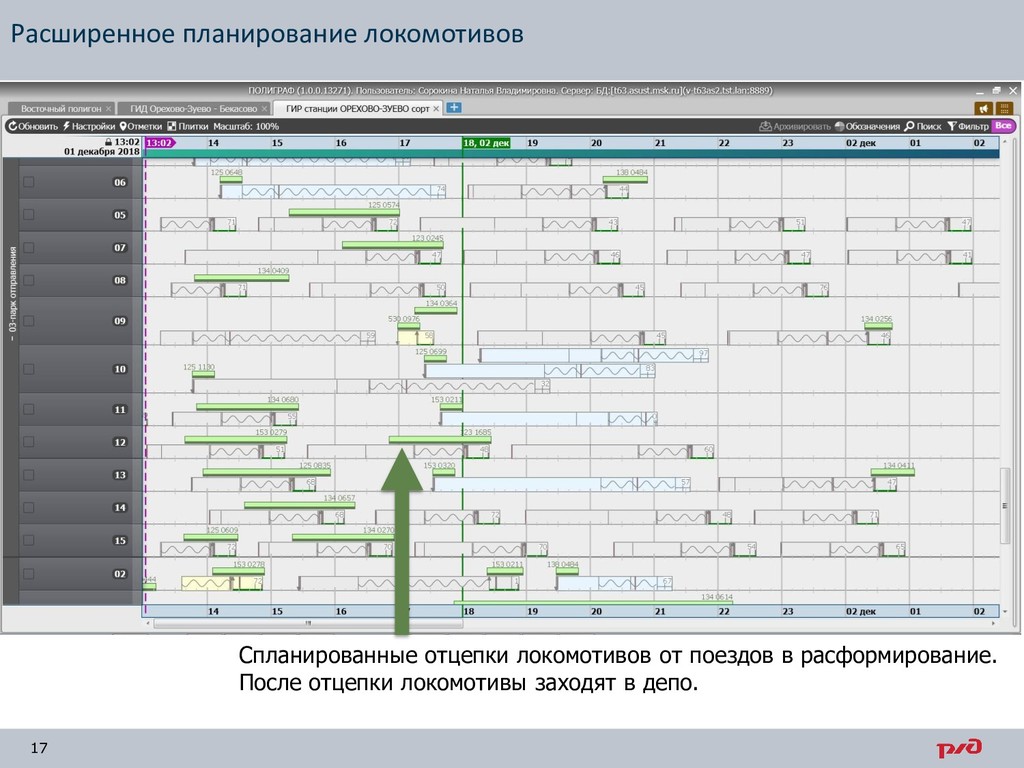Click the green train bar 125 0835
The height and width of the screenshot is (768, 1024).
click(266, 472)
